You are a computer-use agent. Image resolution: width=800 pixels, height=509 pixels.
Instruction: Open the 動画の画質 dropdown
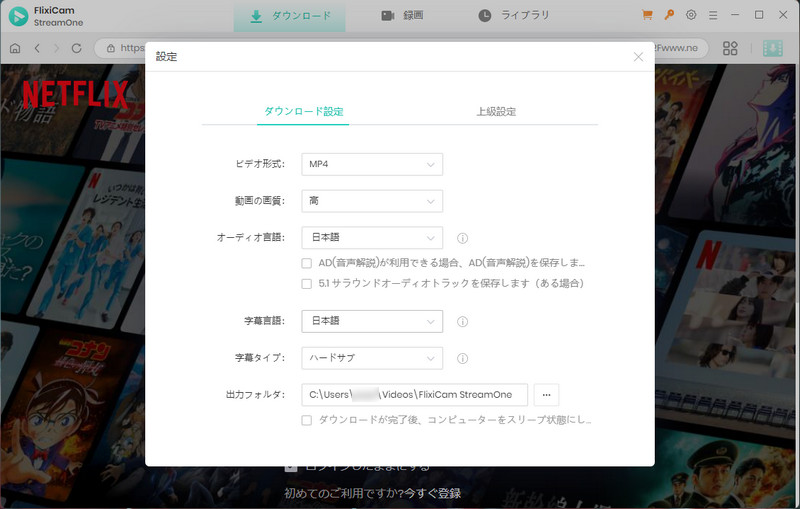coord(372,201)
